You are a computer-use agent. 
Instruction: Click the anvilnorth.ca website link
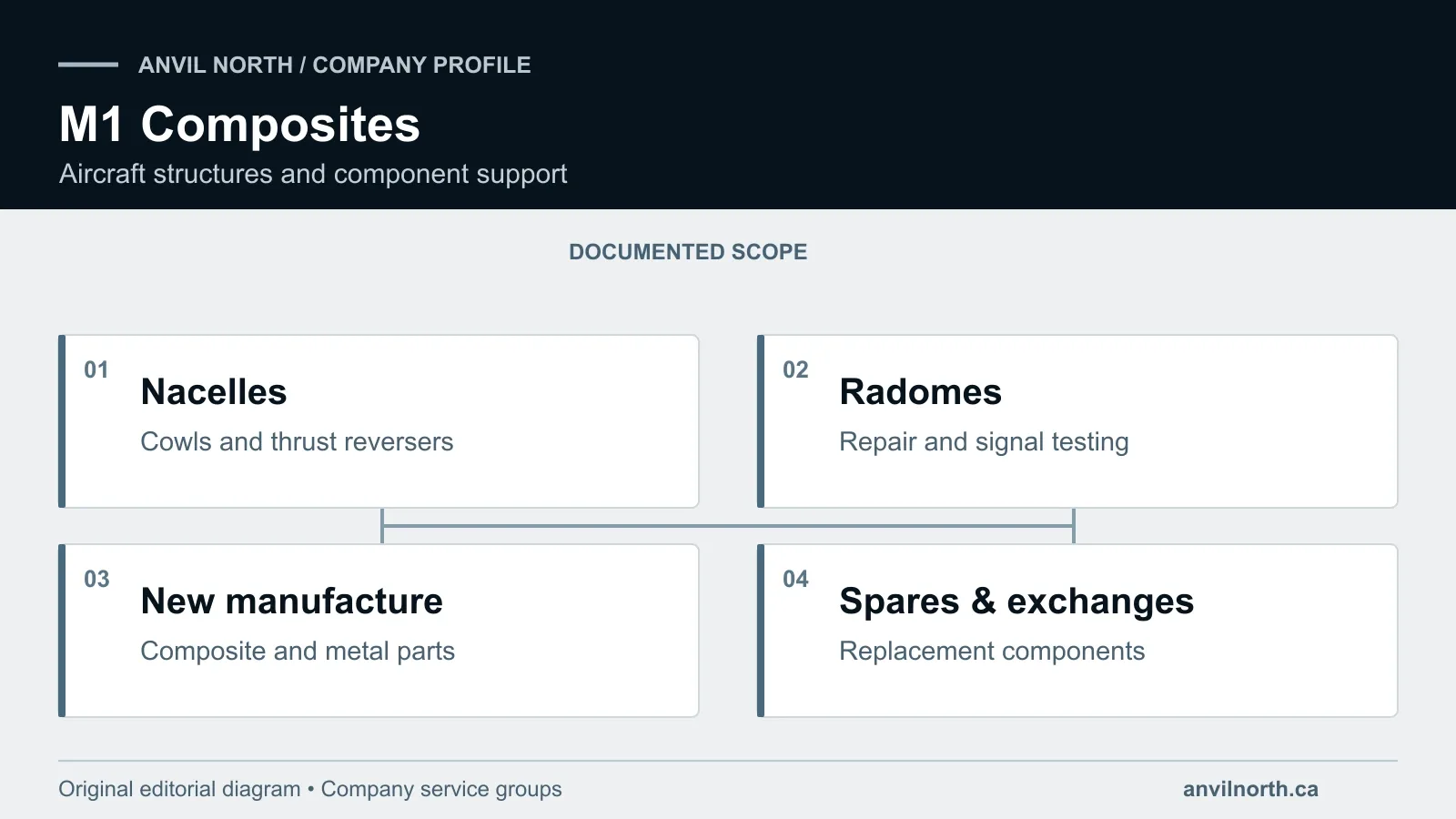(1250, 789)
